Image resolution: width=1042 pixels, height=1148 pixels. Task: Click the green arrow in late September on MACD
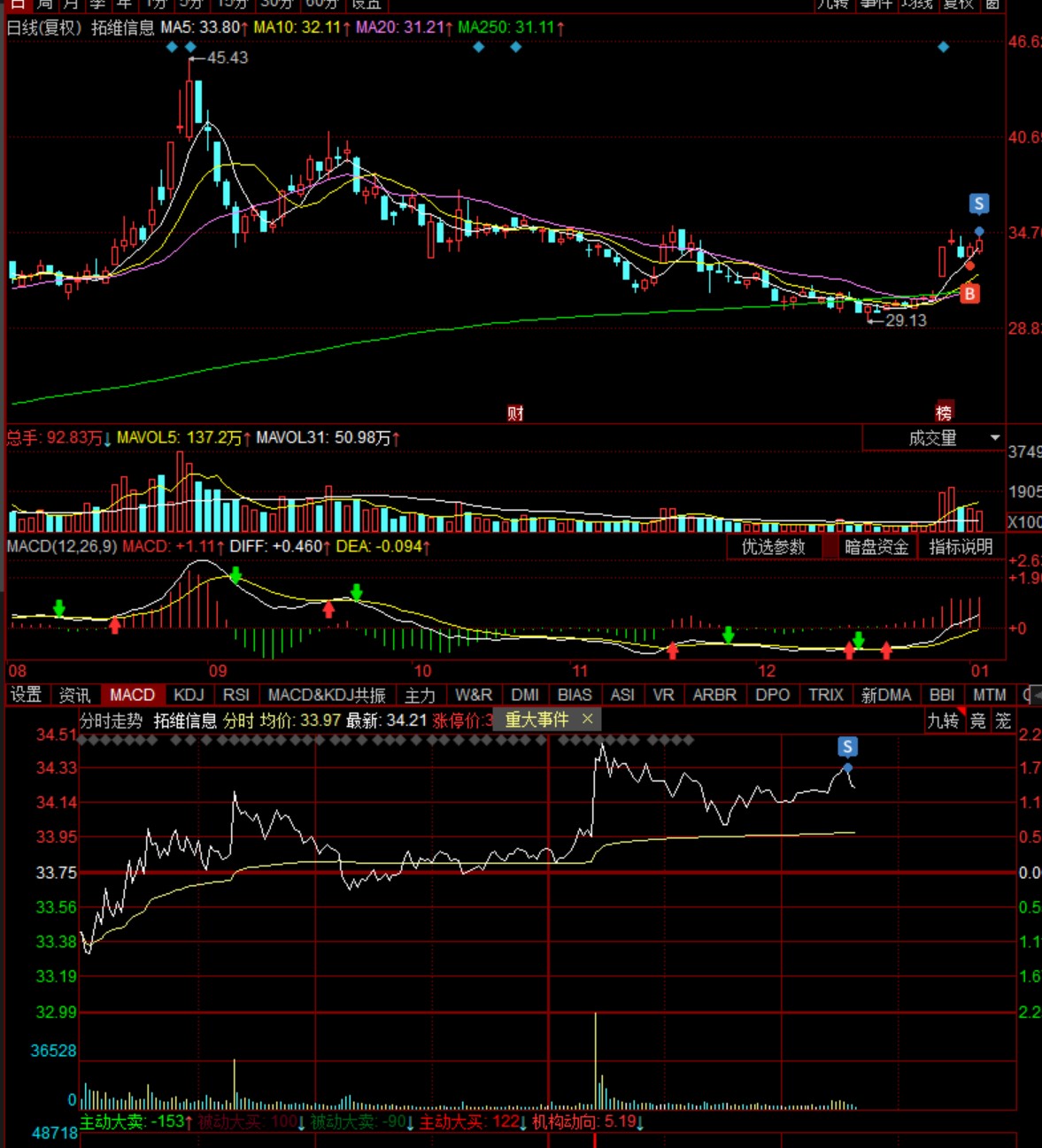tap(357, 592)
